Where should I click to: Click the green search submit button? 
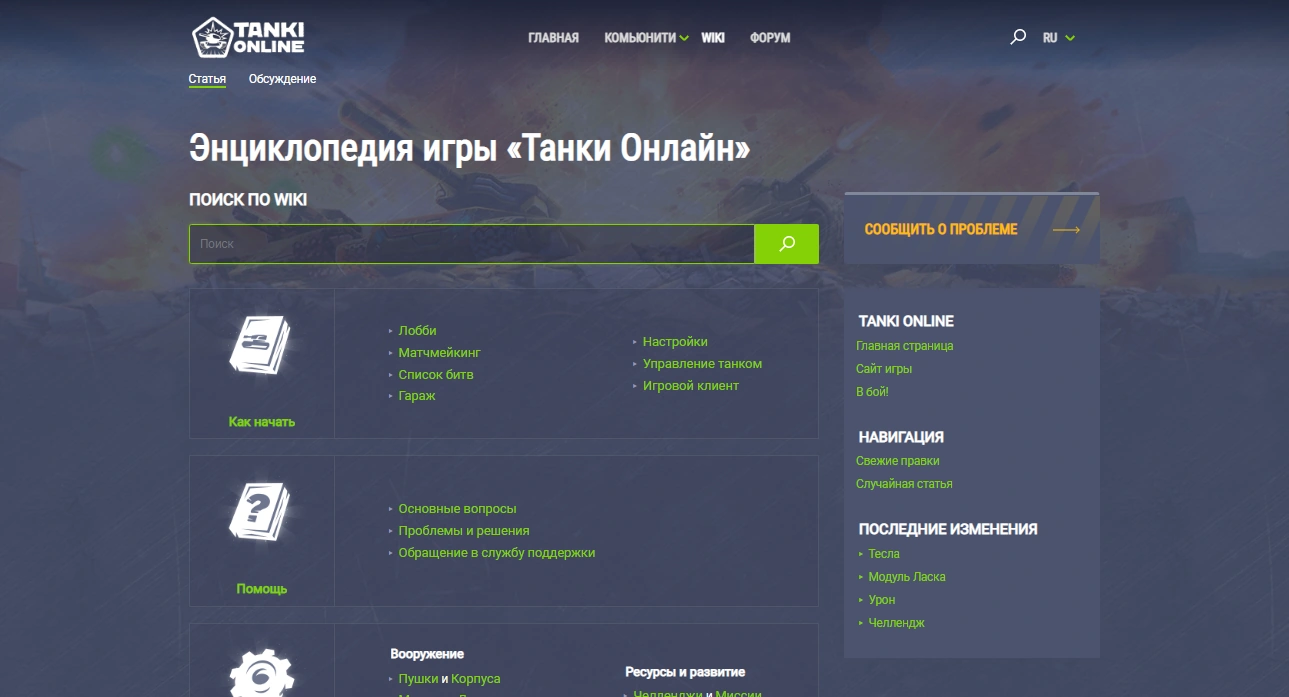pos(786,244)
